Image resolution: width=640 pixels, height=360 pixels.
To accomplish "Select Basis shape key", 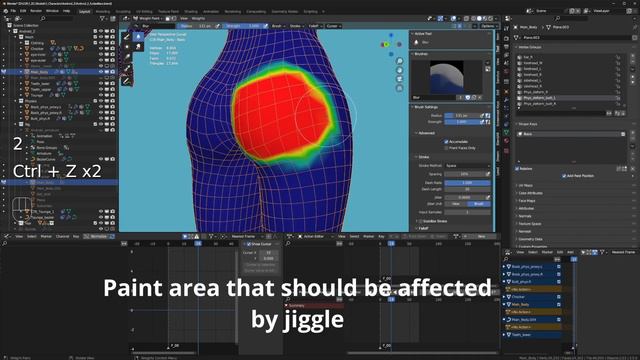I will [x=571, y=134].
